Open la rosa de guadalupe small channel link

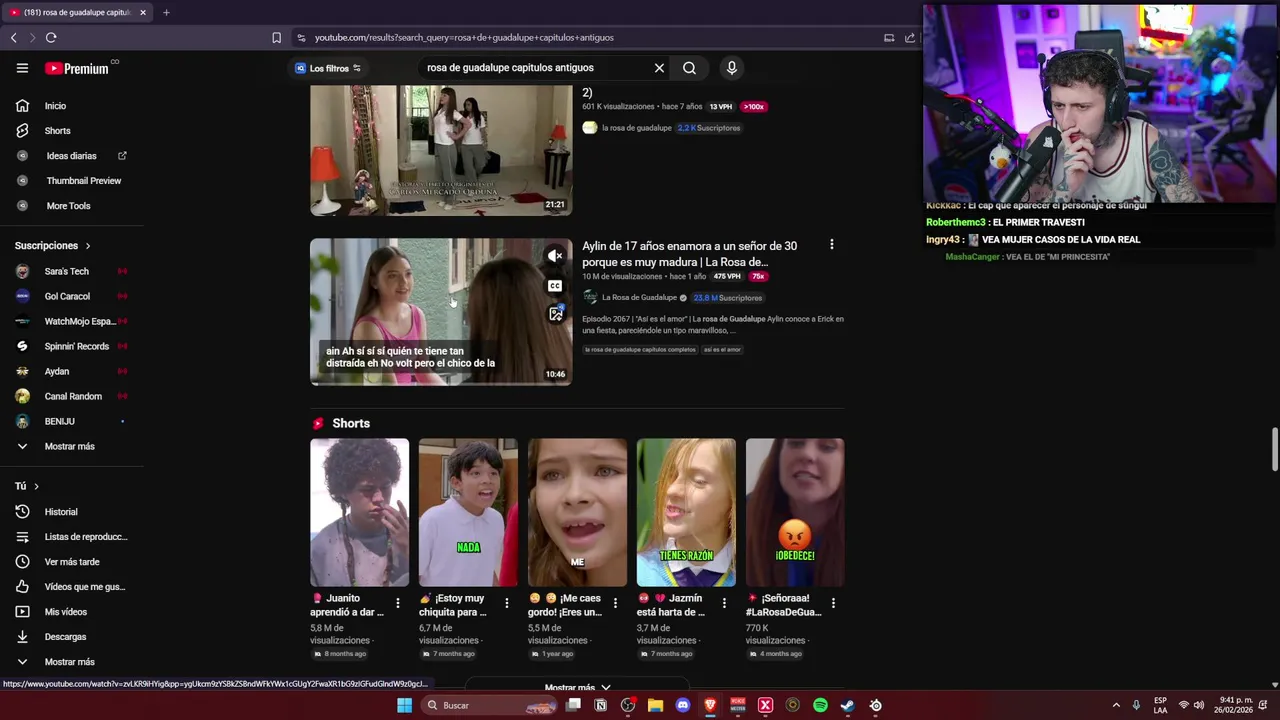pyautogui.click(x=636, y=128)
